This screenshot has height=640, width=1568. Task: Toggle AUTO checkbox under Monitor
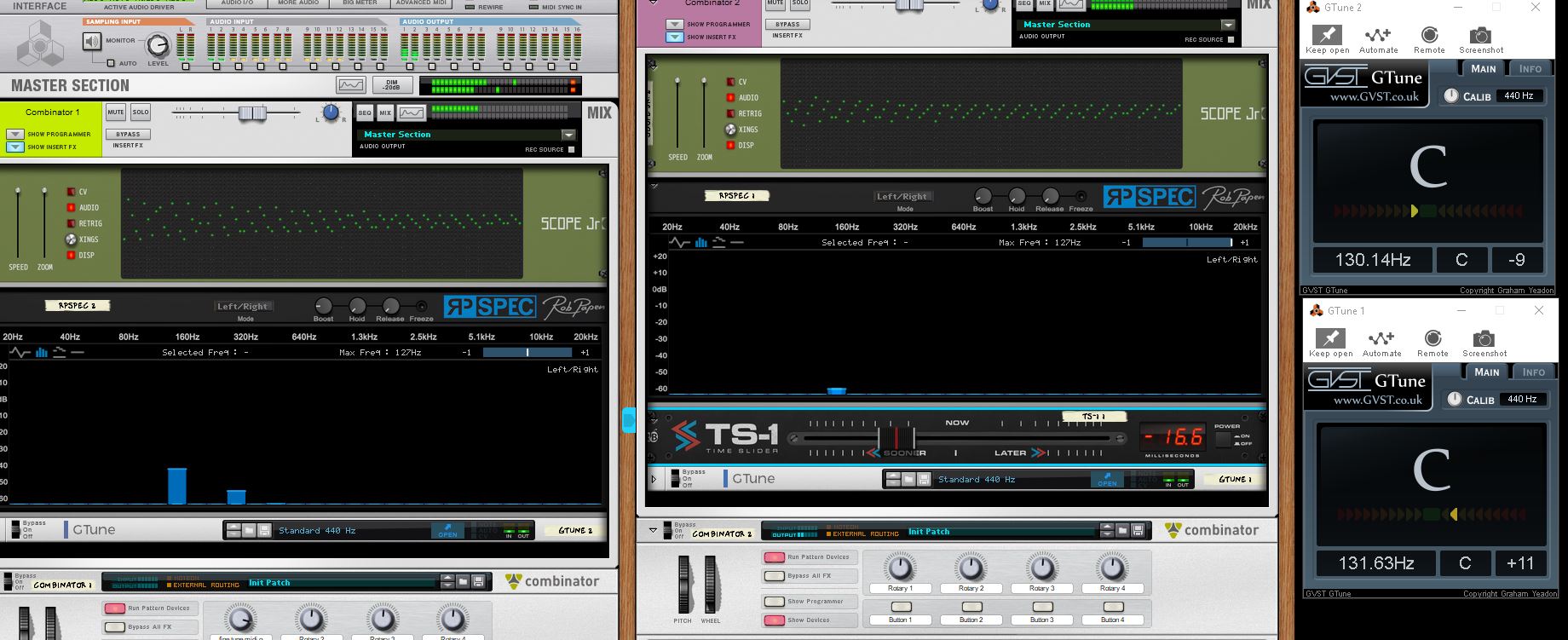pyautogui.click(x=110, y=63)
